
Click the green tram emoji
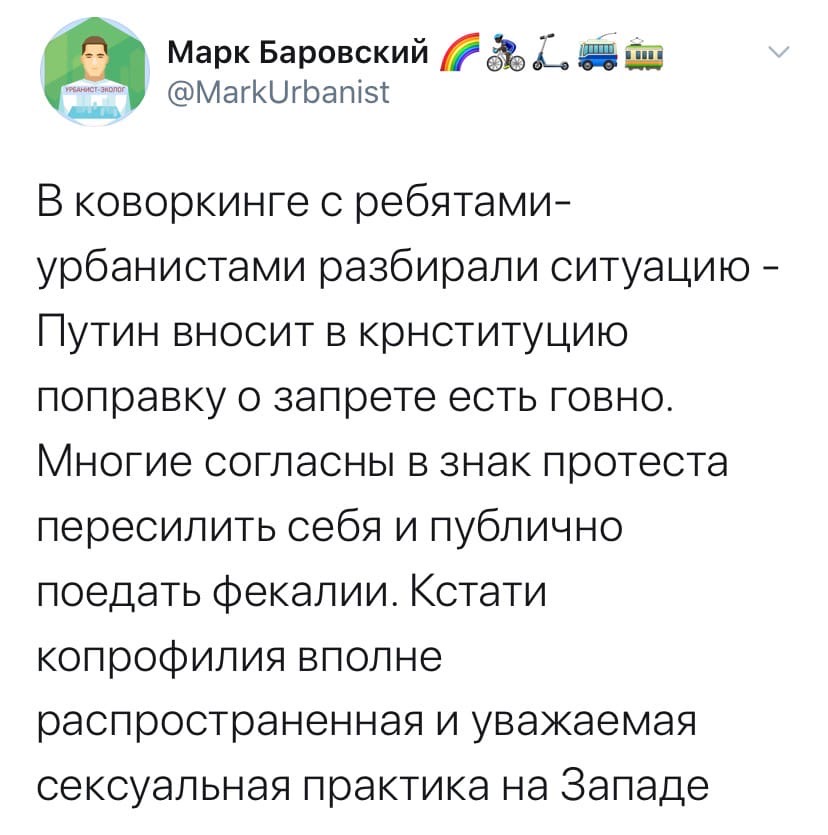[x=644, y=52]
